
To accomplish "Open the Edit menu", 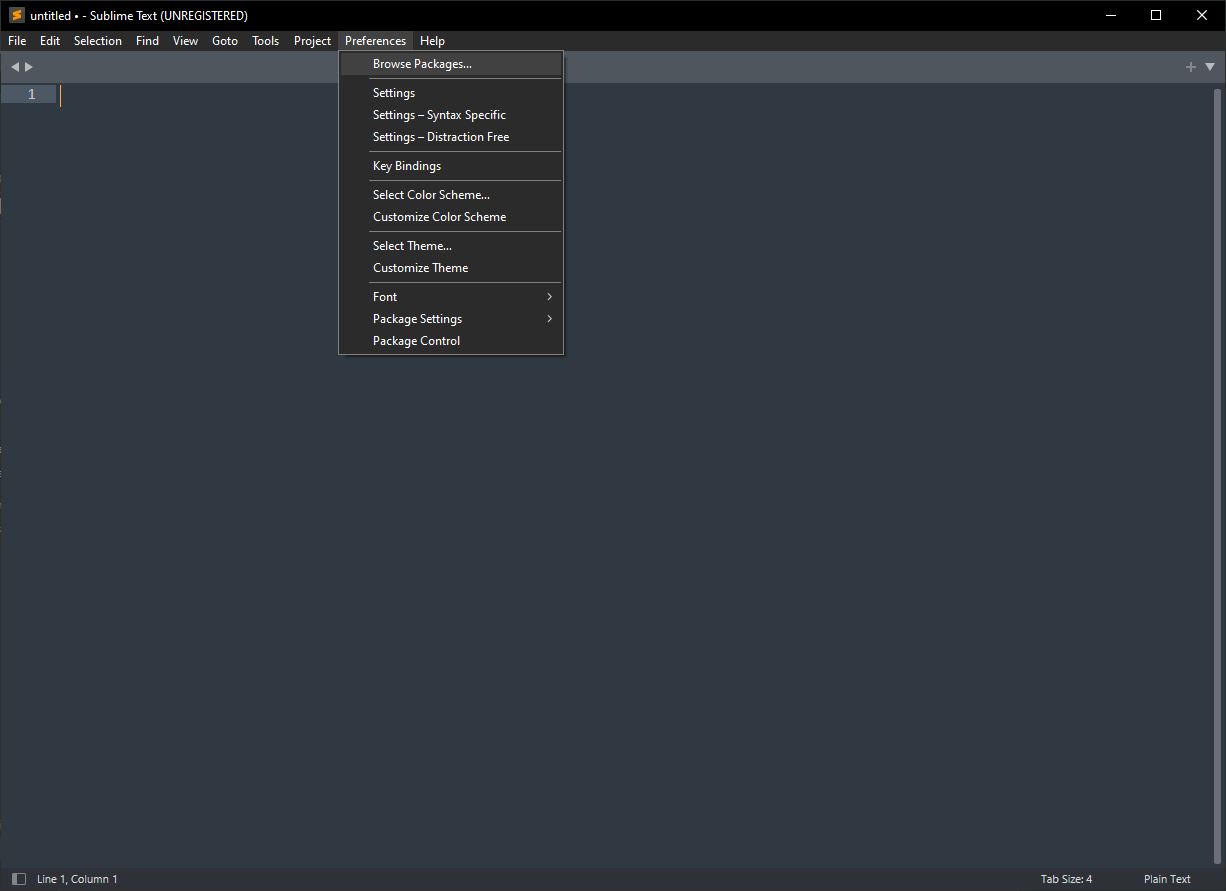I will coord(50,41).
